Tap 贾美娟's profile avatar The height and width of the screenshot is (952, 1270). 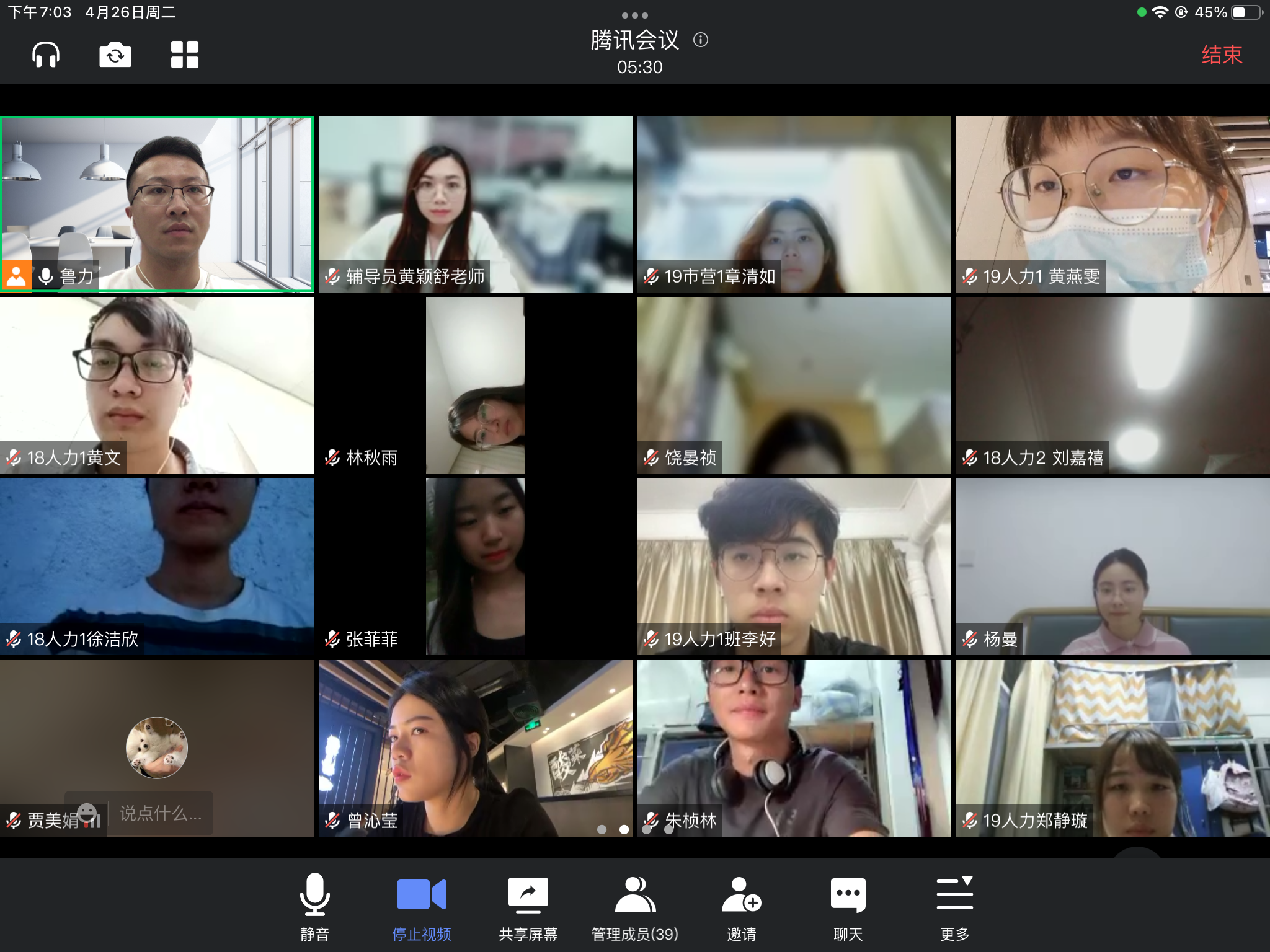pyautogui.click(x=157, y=747)
